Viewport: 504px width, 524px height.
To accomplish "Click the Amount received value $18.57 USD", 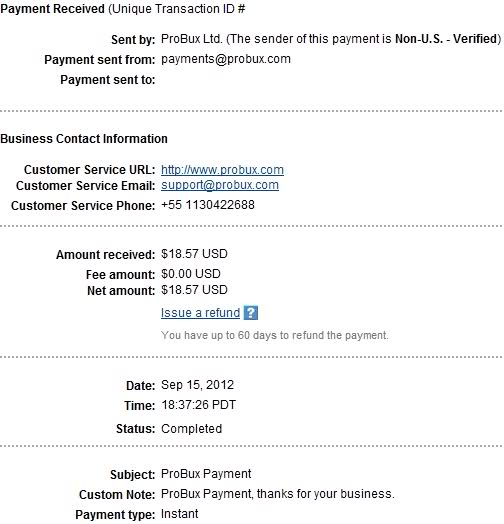I will point(194,254).
